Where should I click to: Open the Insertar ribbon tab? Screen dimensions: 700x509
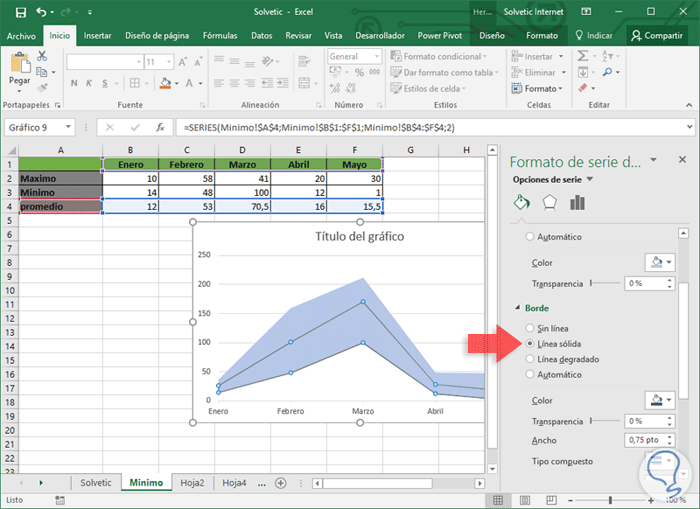97,35
